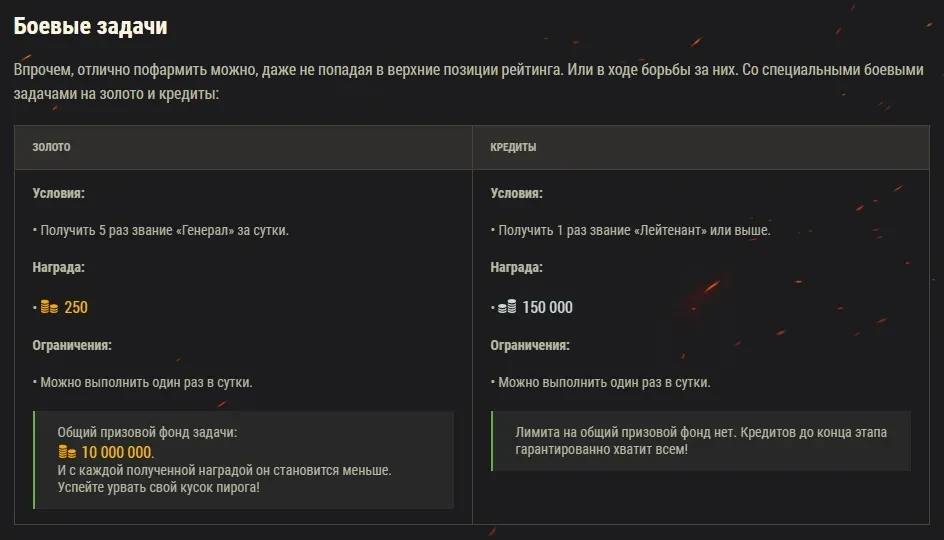
Task: Click the 10 000 000 prize fund amount
Action: (x=118, y=452)
